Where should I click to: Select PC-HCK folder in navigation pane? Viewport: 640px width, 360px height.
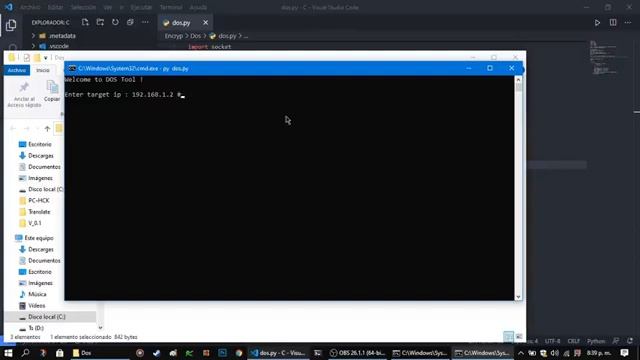click(x=38, y=200)
